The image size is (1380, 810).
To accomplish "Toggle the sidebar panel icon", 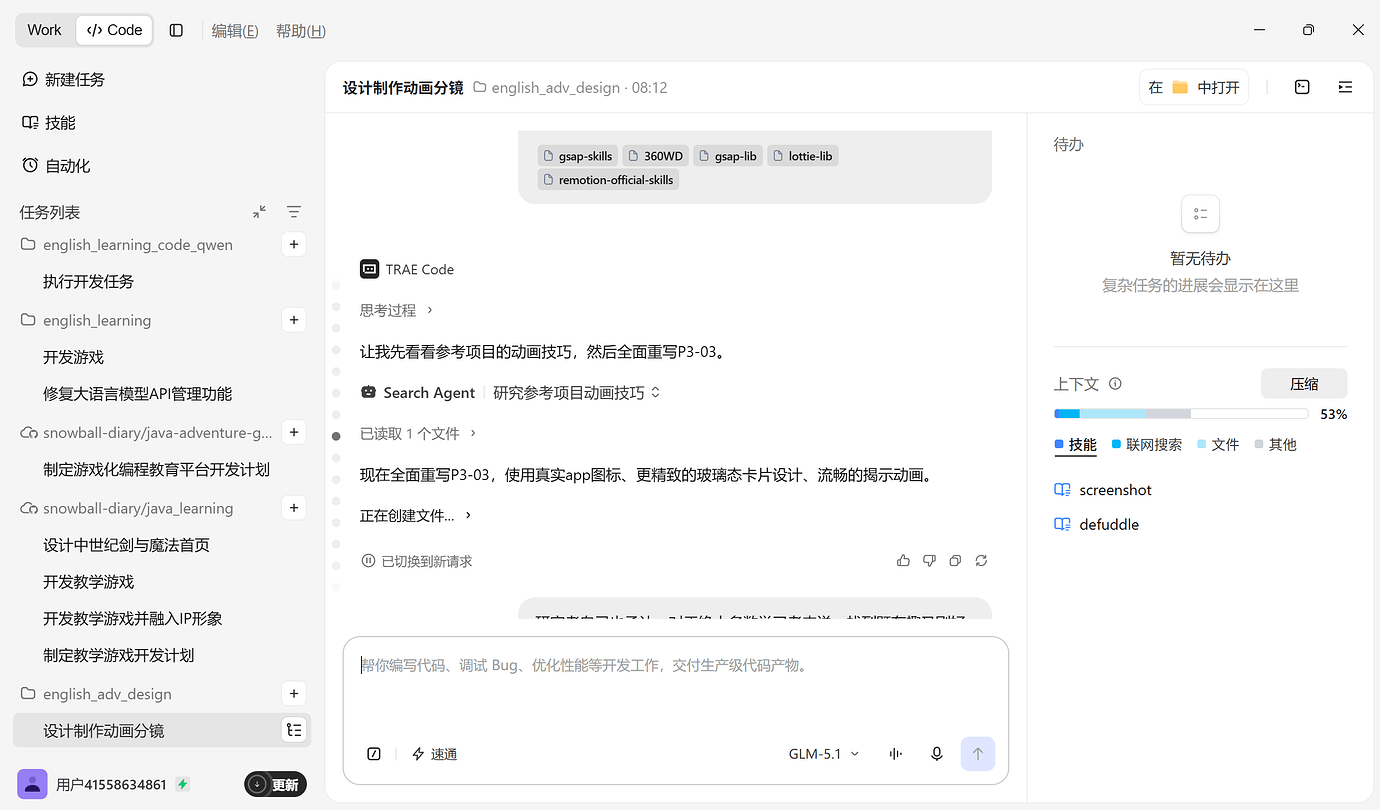I will coord(177,30).
